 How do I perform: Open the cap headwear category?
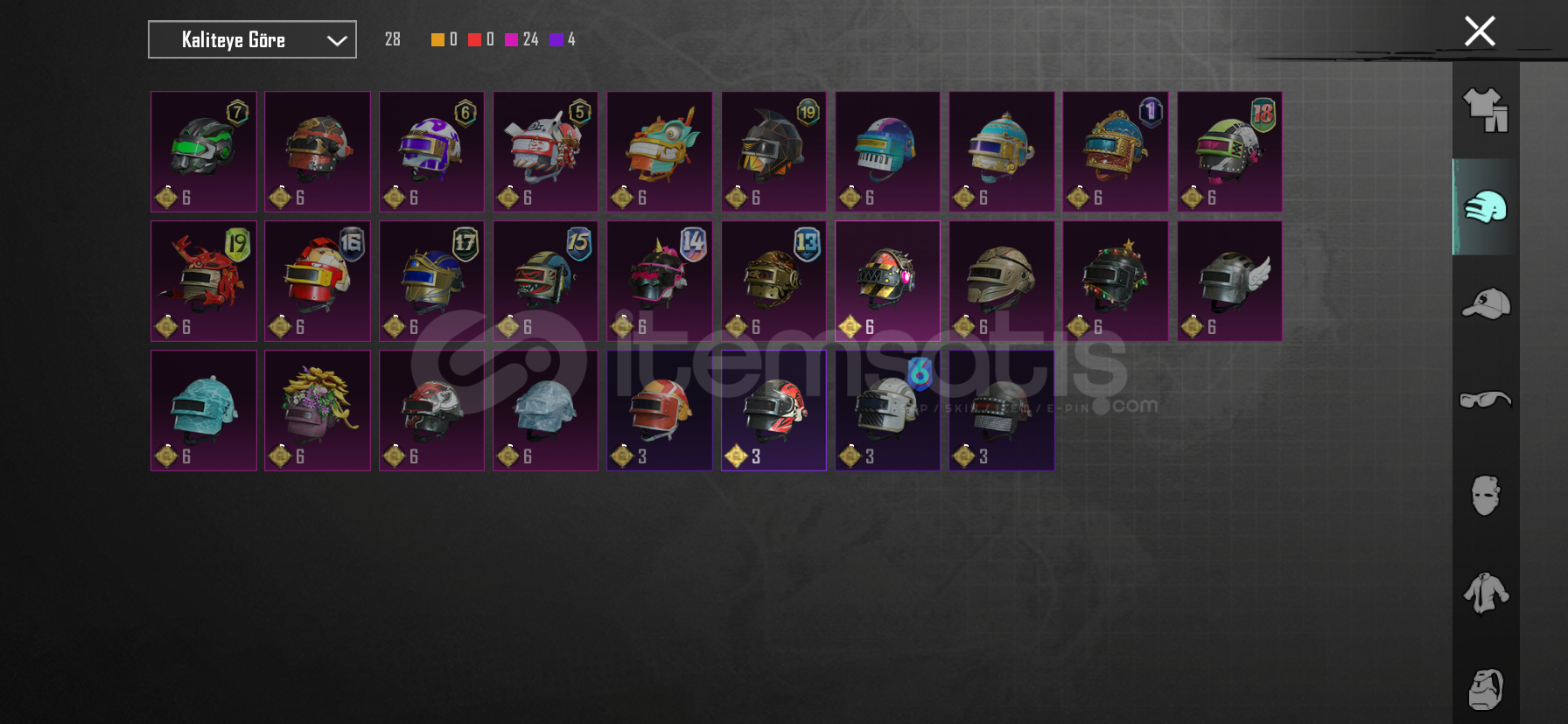tap(1486, 303)
